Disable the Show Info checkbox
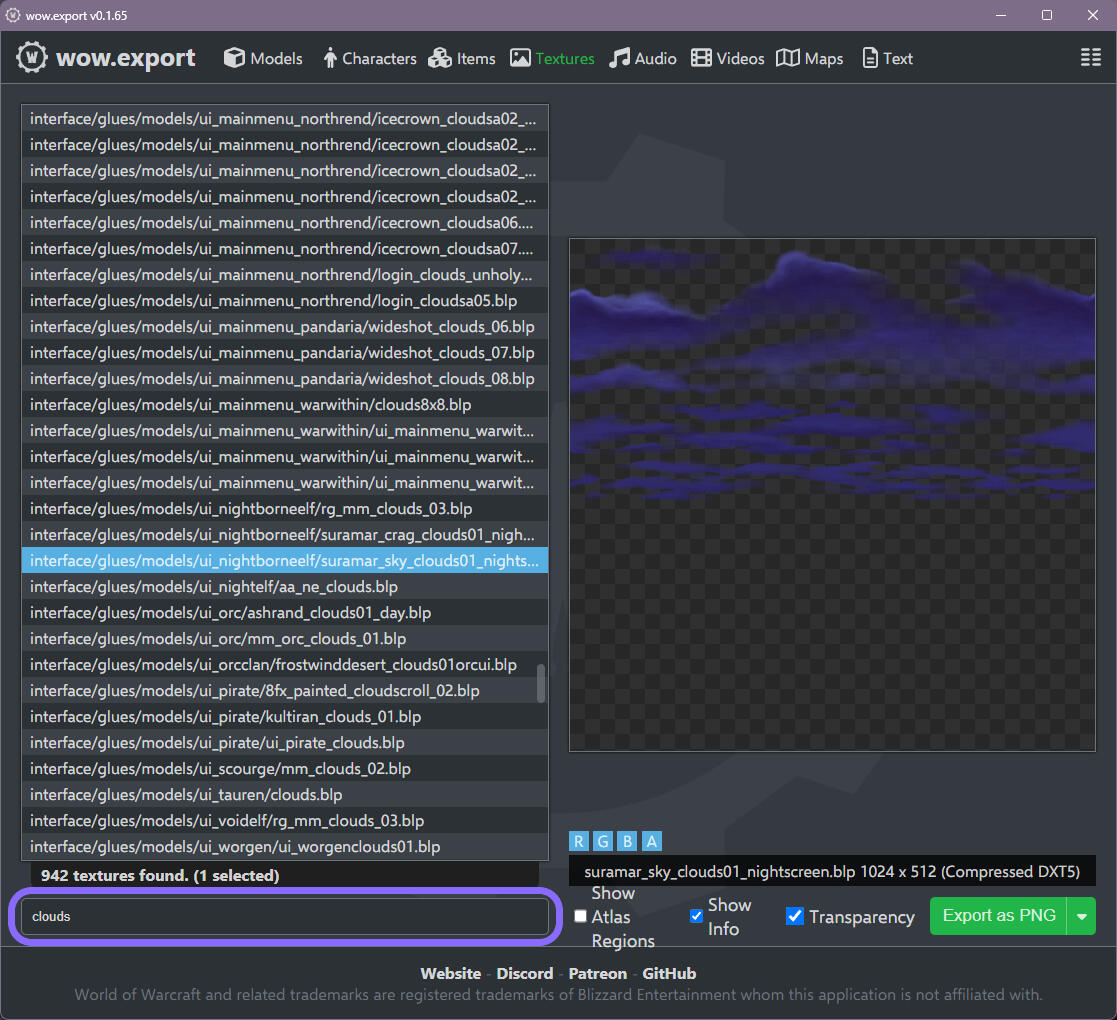The height and width of the screenshot is (1020, 1117). tap(697, 916)
